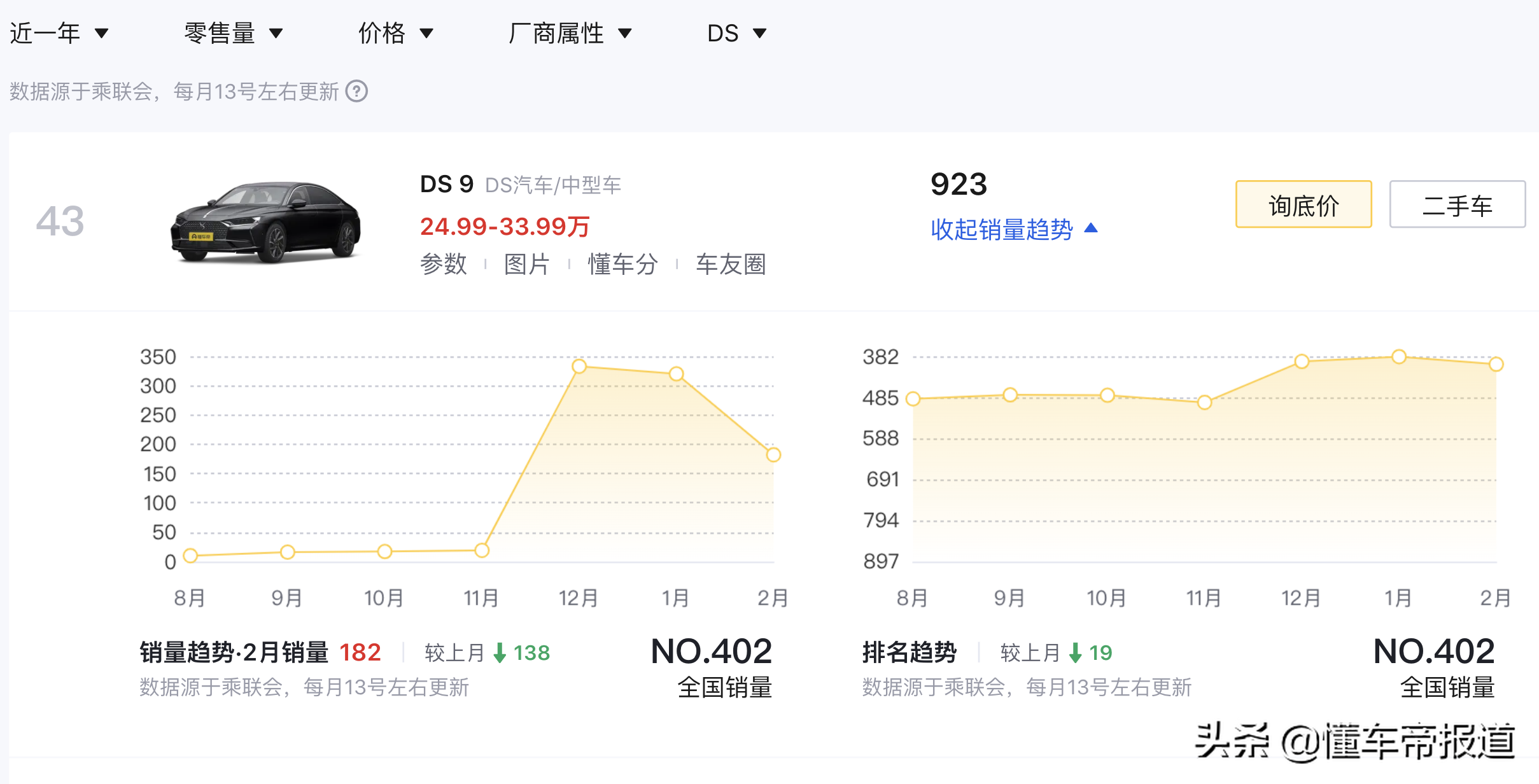Click the DS汽车/中型车 category text
Image resolution: width=1539 pixels, height=784 pixels.
click(x=553, y=185)
